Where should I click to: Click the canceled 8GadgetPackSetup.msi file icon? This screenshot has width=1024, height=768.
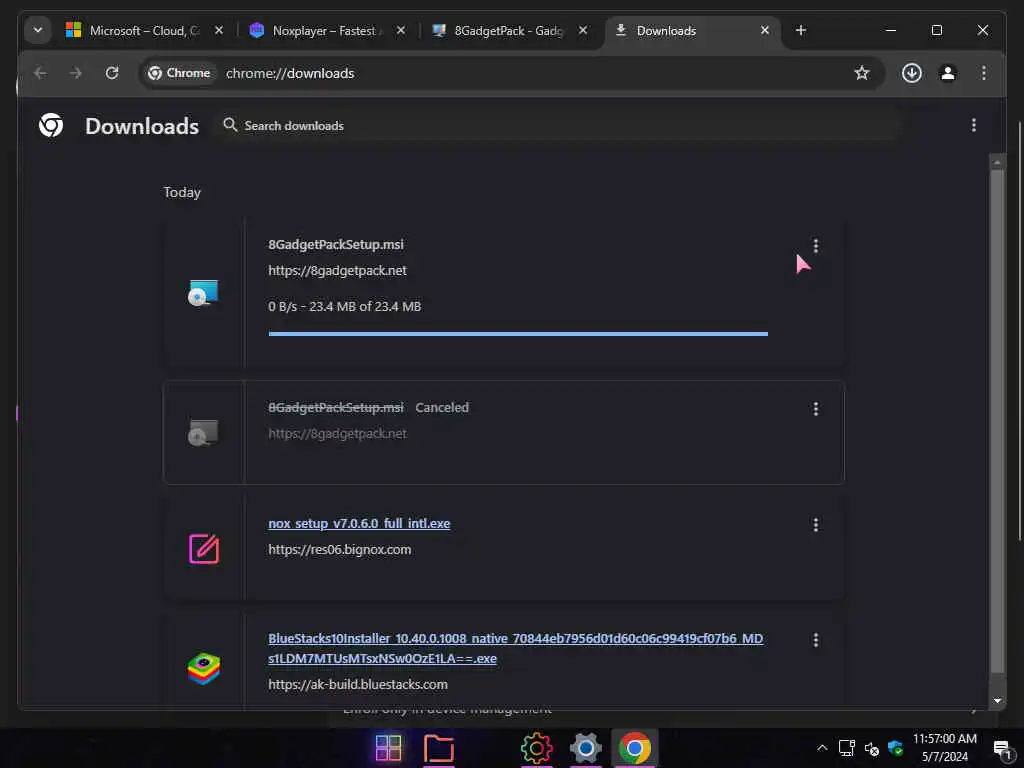[203, 432]
